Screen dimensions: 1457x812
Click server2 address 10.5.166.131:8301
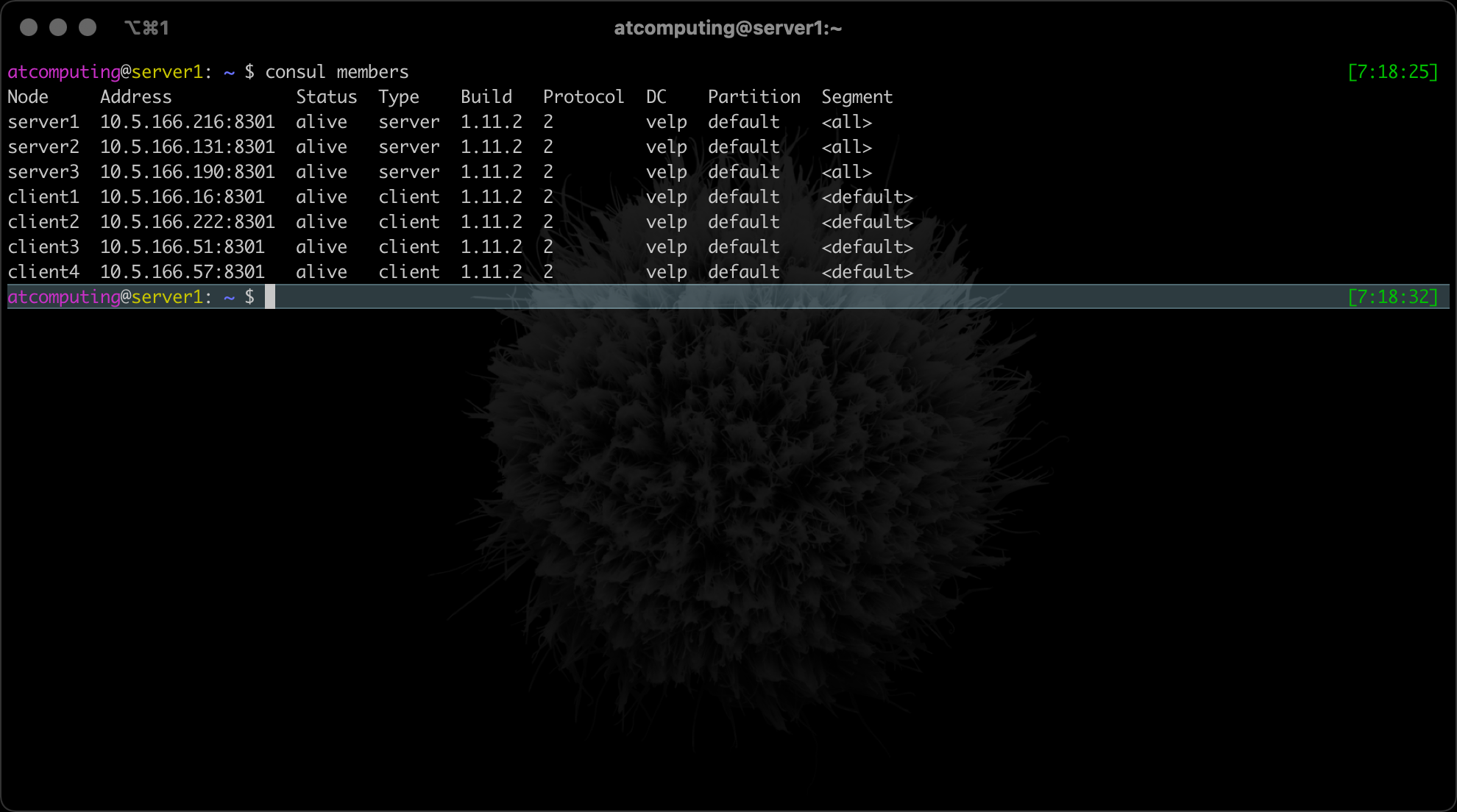[187, 147]
